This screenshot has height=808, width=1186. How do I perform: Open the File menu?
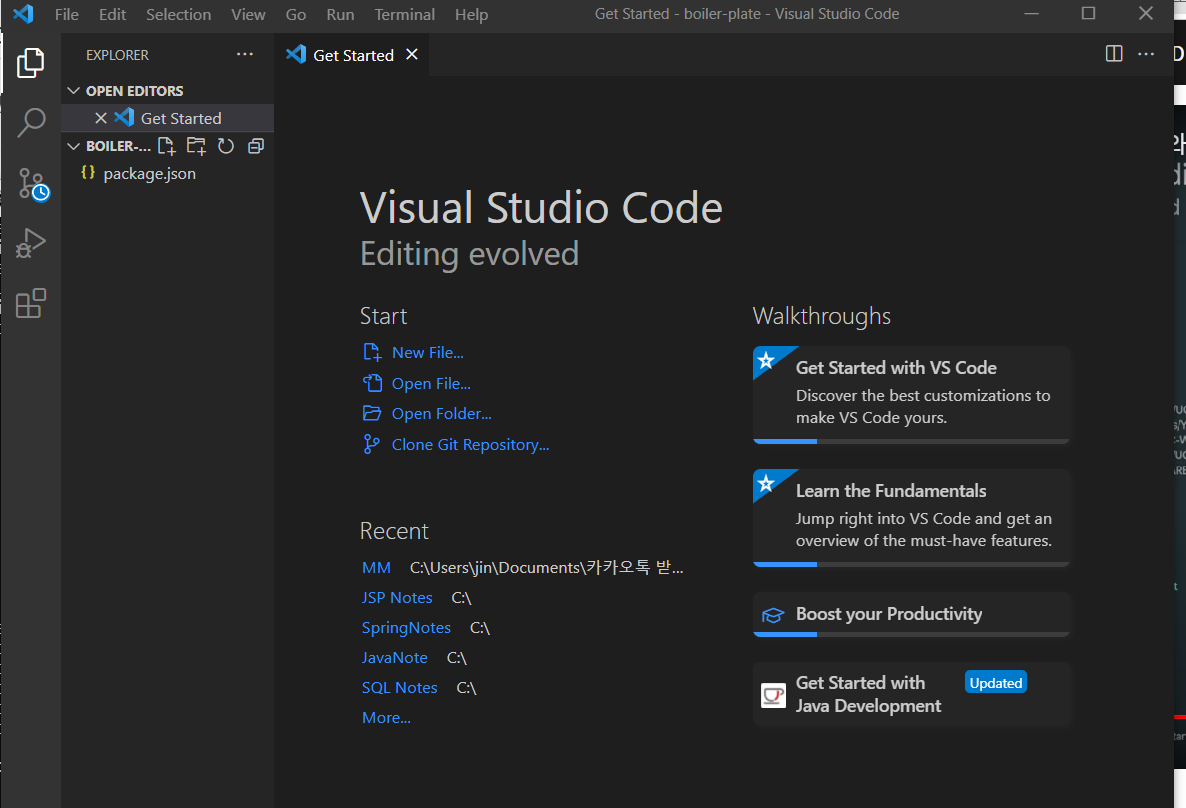[67, 14]
